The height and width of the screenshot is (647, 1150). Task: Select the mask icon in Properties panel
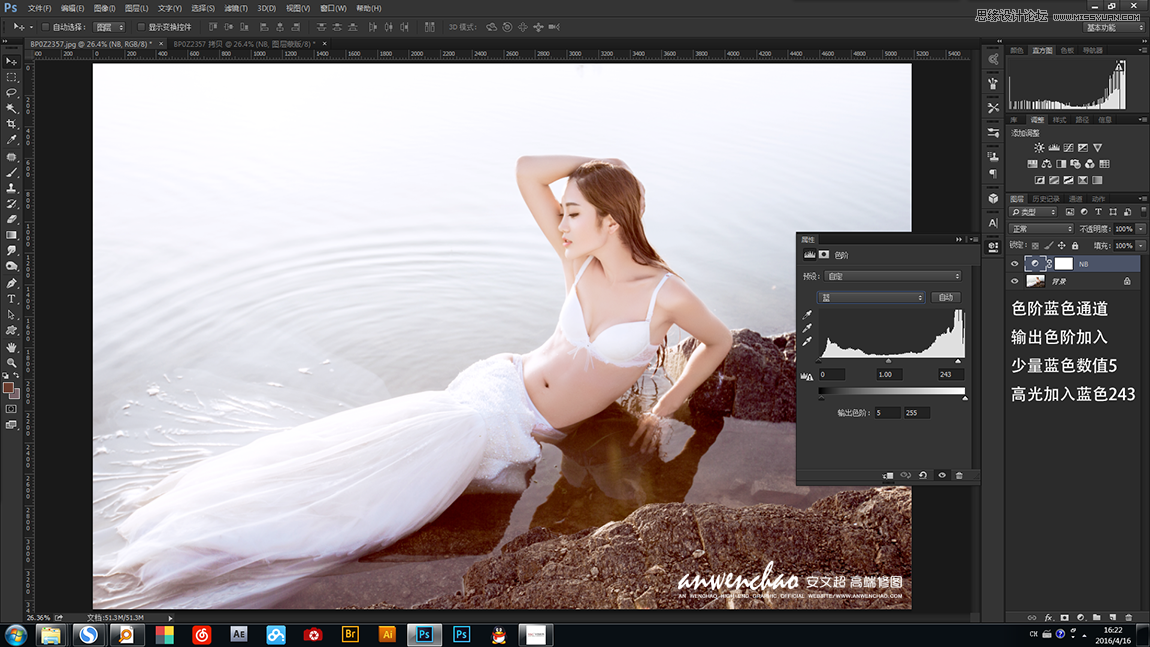click(x=824, y=255)
